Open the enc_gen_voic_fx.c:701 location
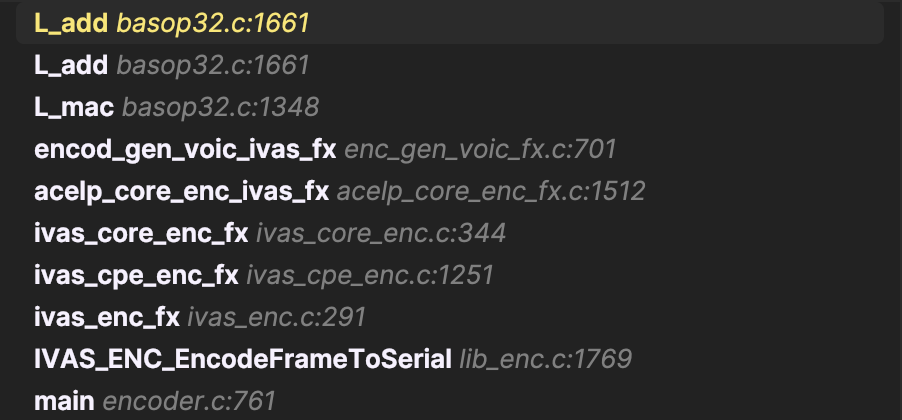This screenshot has height=420, width=902. pyautogui.click(x=480, y=150)
